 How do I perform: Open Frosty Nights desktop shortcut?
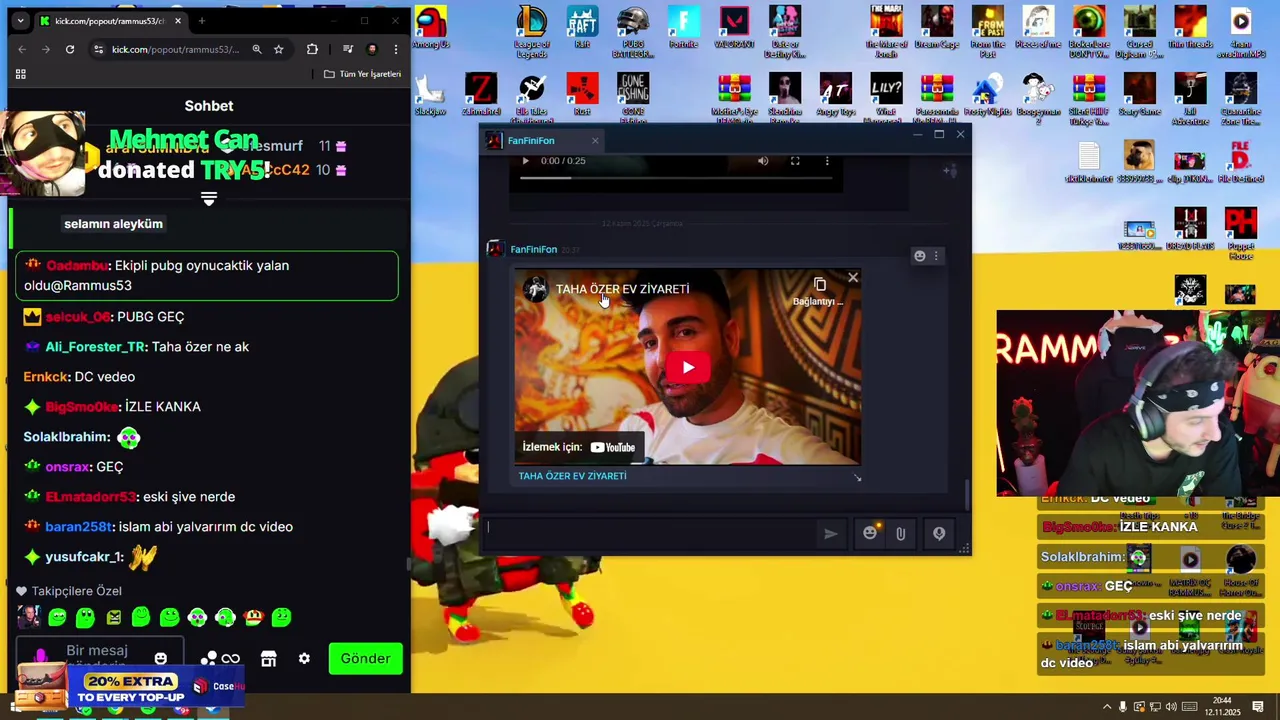point(988,95)
